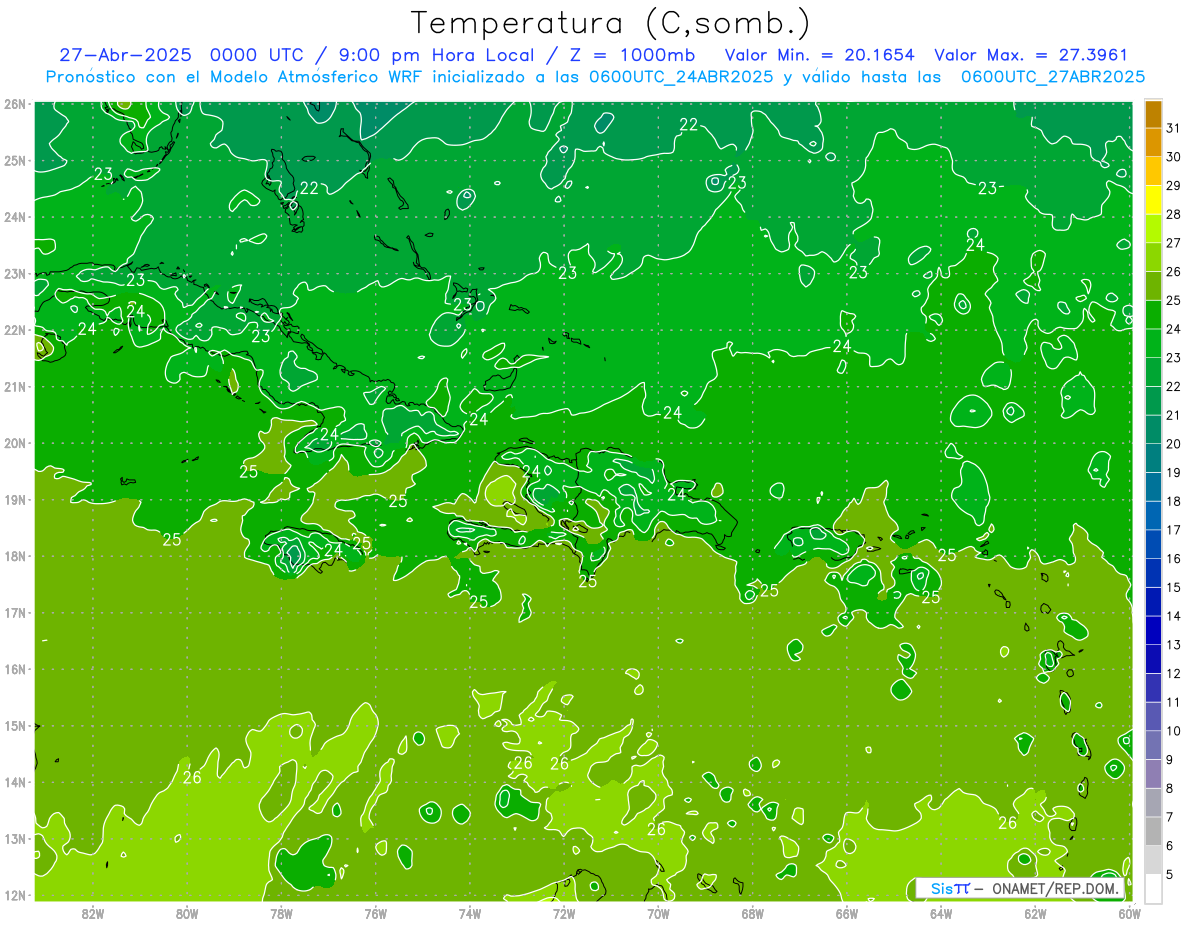The height and width of the screenshot is (927, 1200).
Task: Click the '25N' latitude axis label
Action: click(15, 160)
